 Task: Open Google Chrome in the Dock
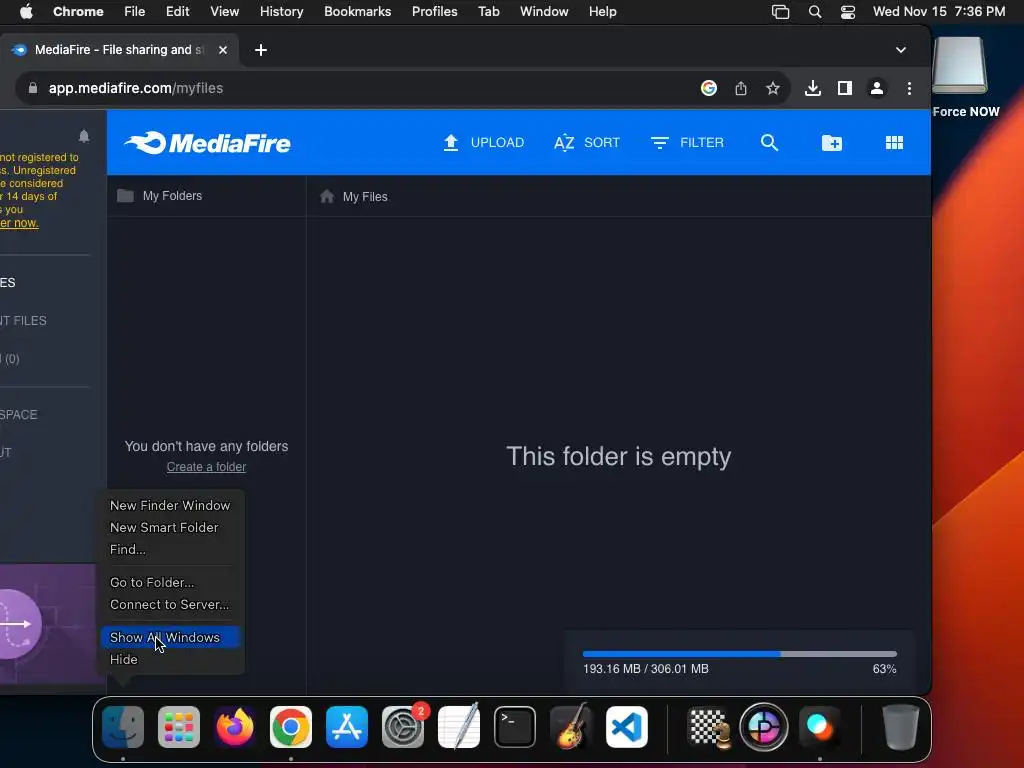click(x=291, y=726)
